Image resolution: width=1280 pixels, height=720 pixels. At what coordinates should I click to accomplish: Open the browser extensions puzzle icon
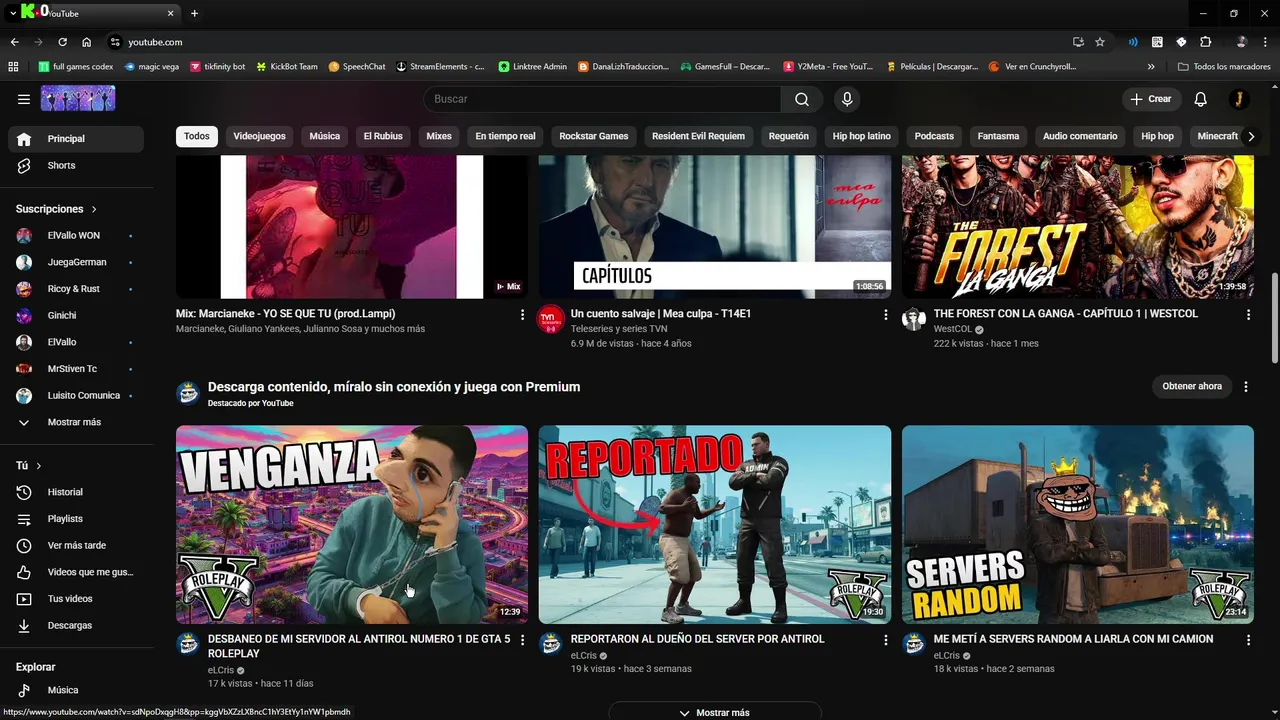[1205, 42]
